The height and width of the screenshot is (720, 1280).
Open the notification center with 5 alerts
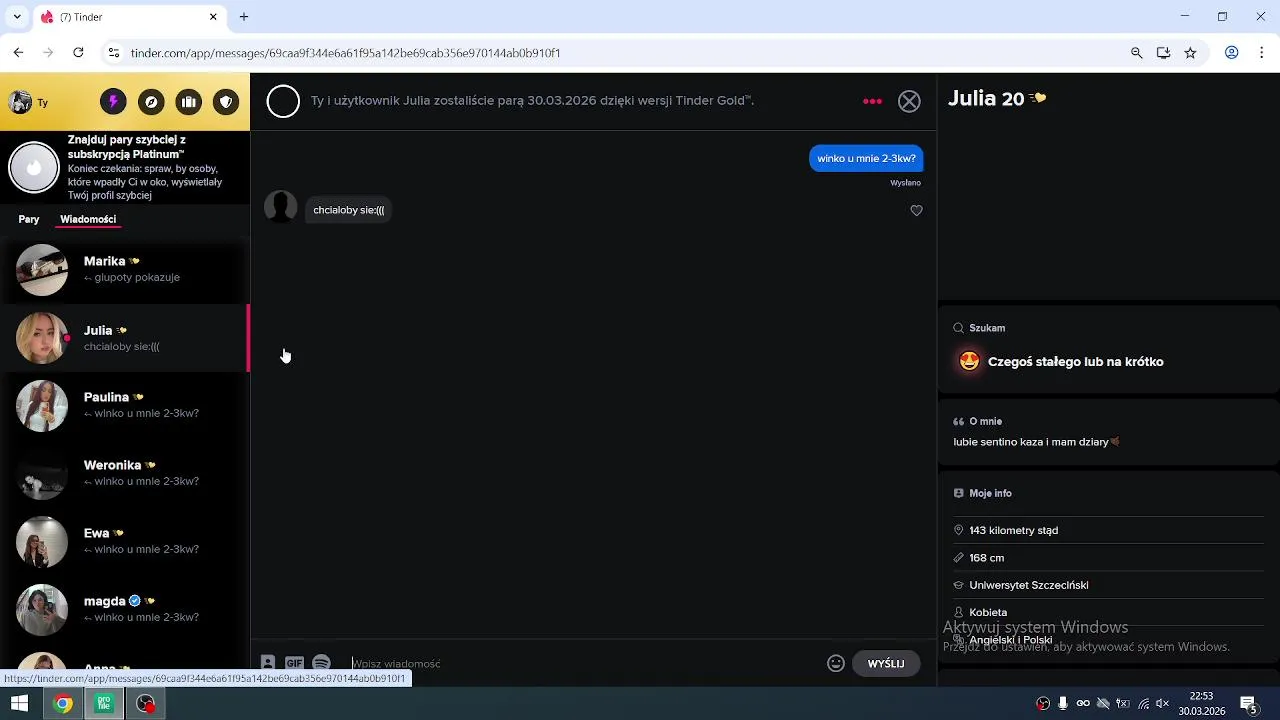(x=1248, y=704)
